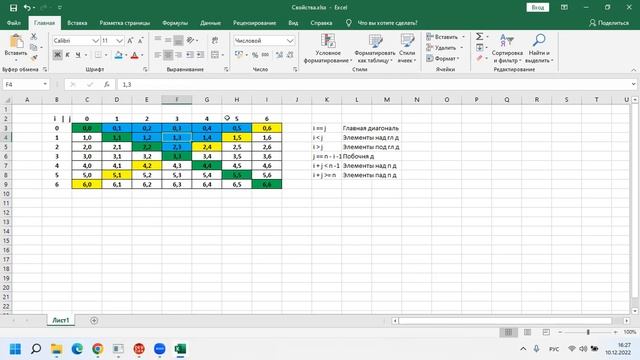Open File Explorer from taskbar
The image size is (640, 360).
[56, 349]
